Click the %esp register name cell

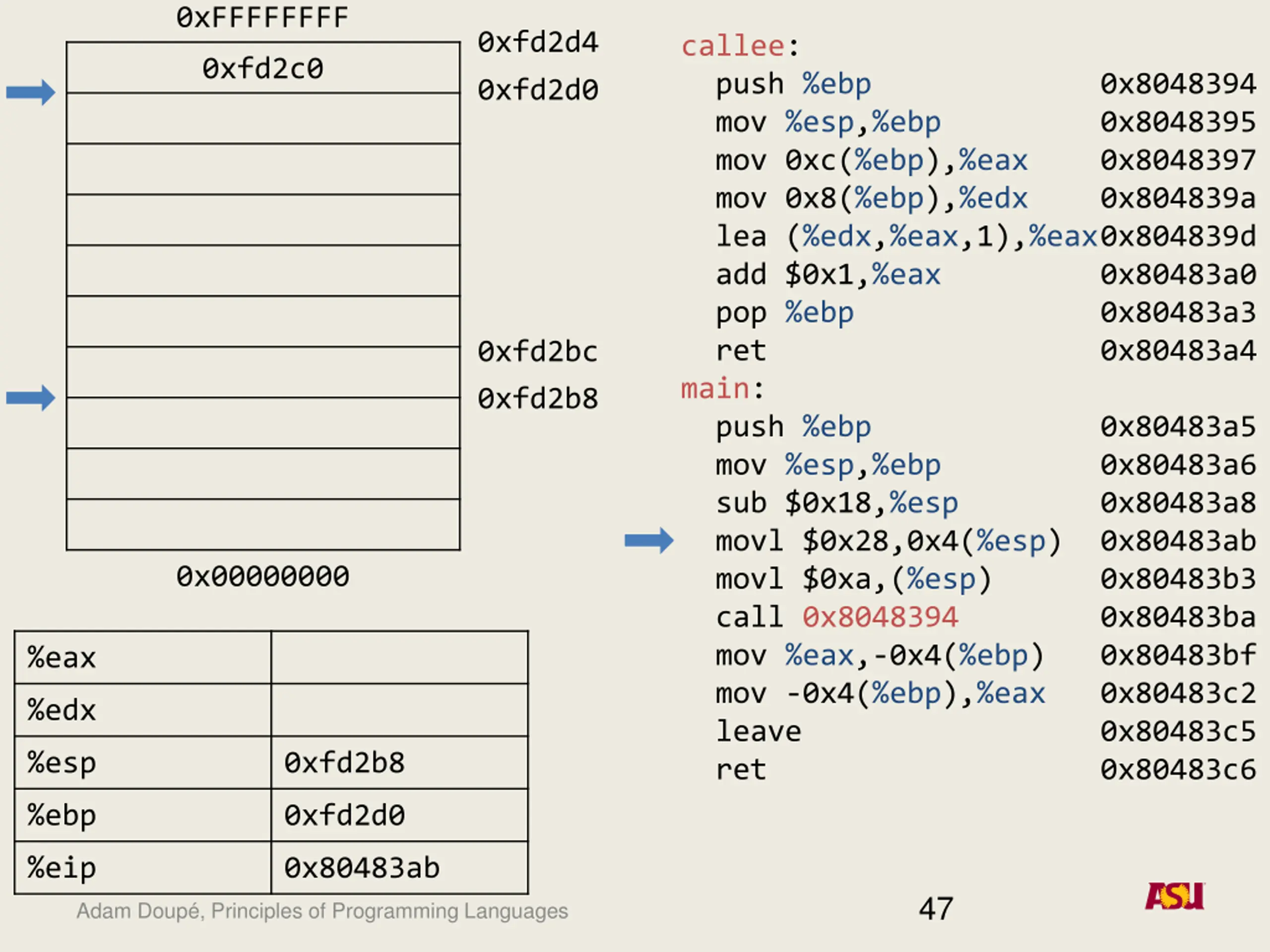[x=143, y=763]
